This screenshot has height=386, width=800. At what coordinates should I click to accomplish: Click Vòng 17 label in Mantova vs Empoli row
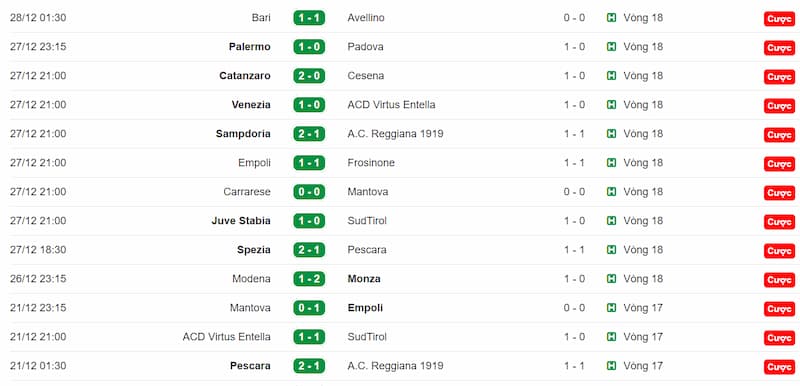(643, 308)
